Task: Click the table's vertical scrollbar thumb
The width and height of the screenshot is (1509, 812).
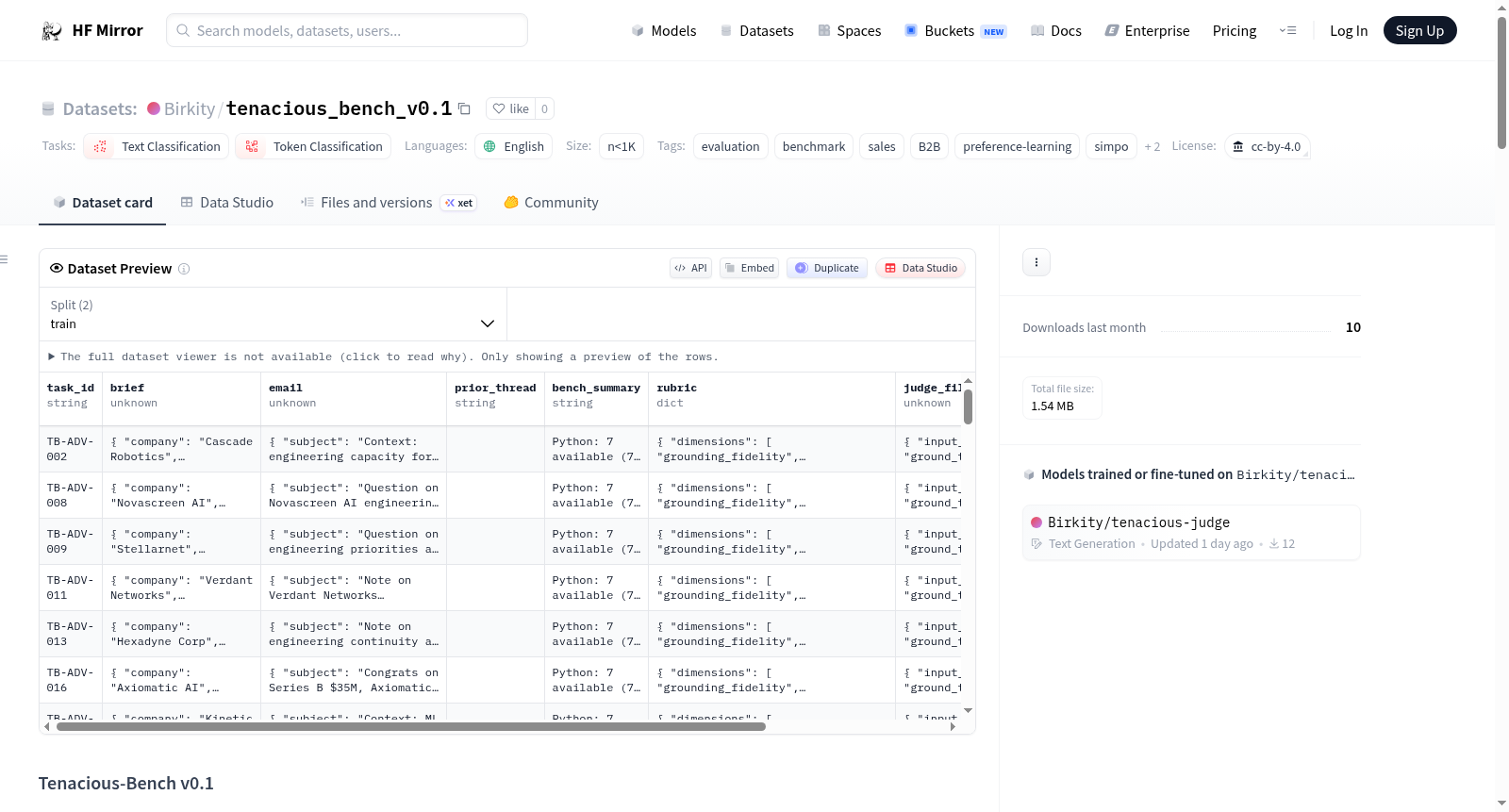Action: click(x=968, y=406)
